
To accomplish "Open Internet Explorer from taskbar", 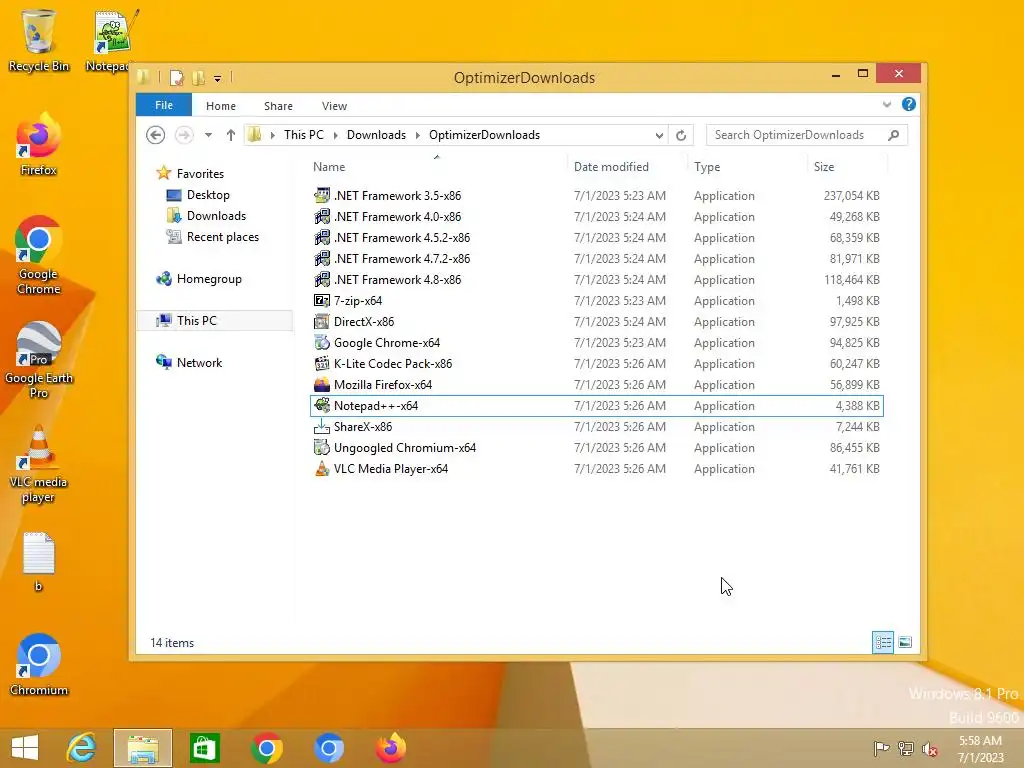I will pyautogui.click(x=82, y=748).
